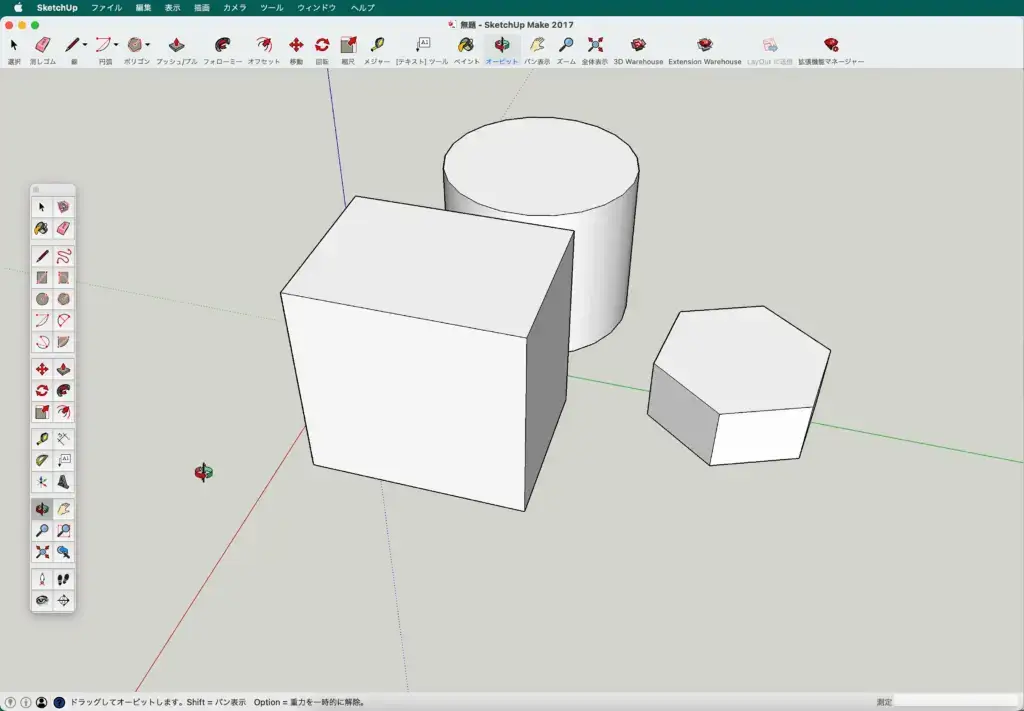Image resolution: width=1024 pixels, height=711 pixels.
Task: Open the ファイル menu
Action: point(106,8)
